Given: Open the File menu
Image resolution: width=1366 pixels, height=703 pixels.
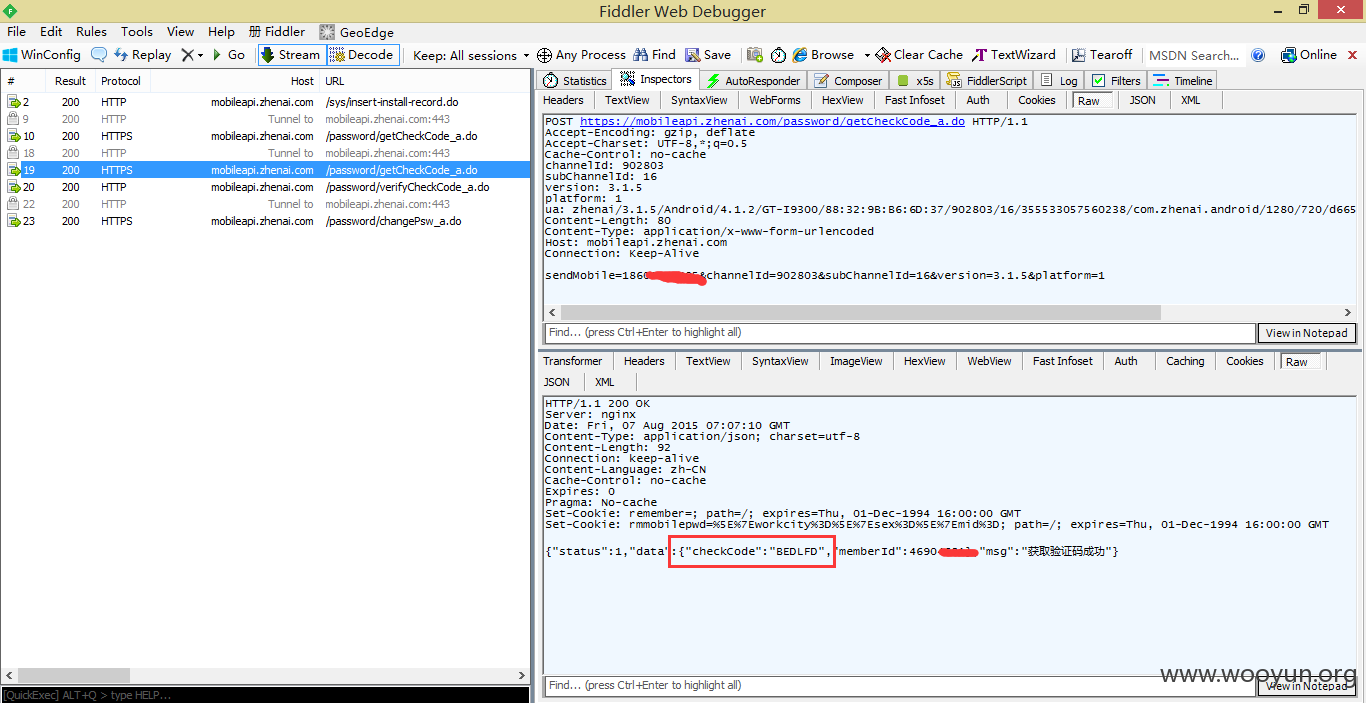Looking at the screenshot, I should pos(17,31).
